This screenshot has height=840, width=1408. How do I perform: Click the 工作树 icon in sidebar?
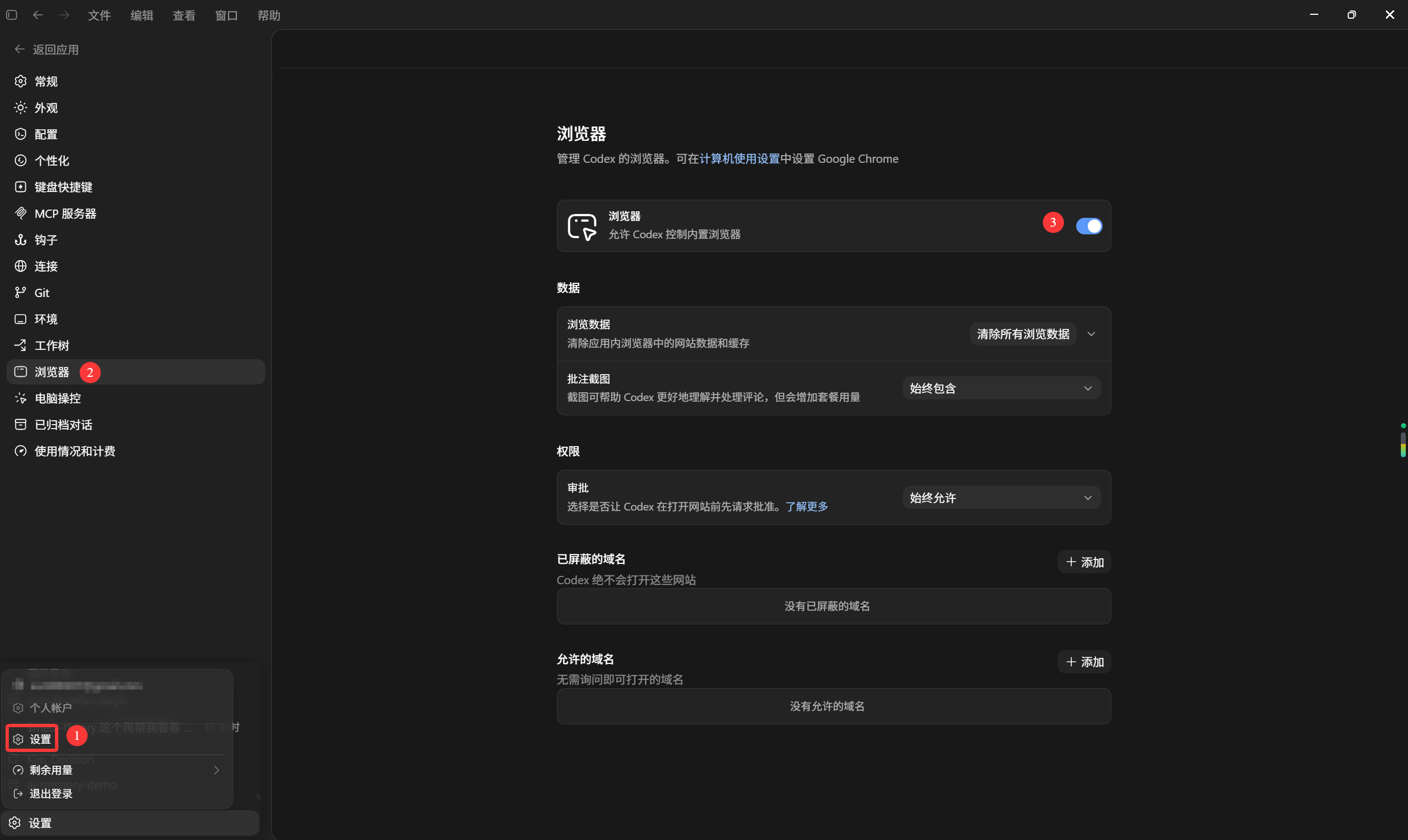coord(20,345)
